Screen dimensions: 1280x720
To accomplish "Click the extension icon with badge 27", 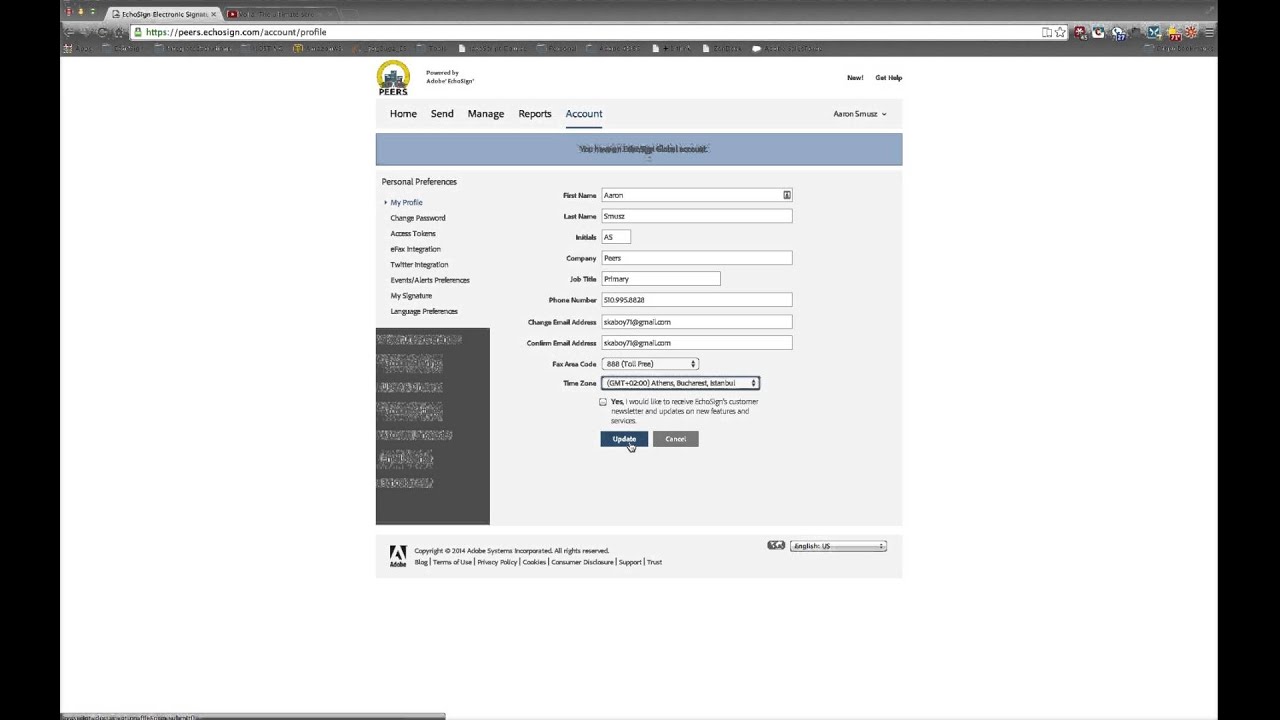I will point(1117,34).
